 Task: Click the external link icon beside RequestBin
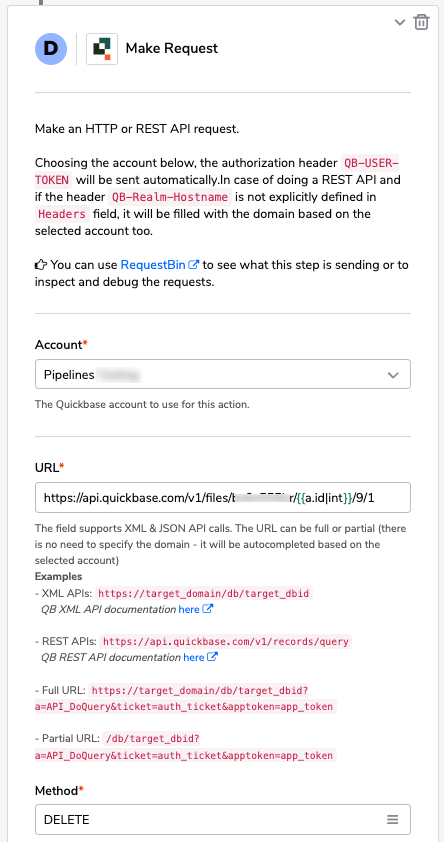click(x=194, y=265)
